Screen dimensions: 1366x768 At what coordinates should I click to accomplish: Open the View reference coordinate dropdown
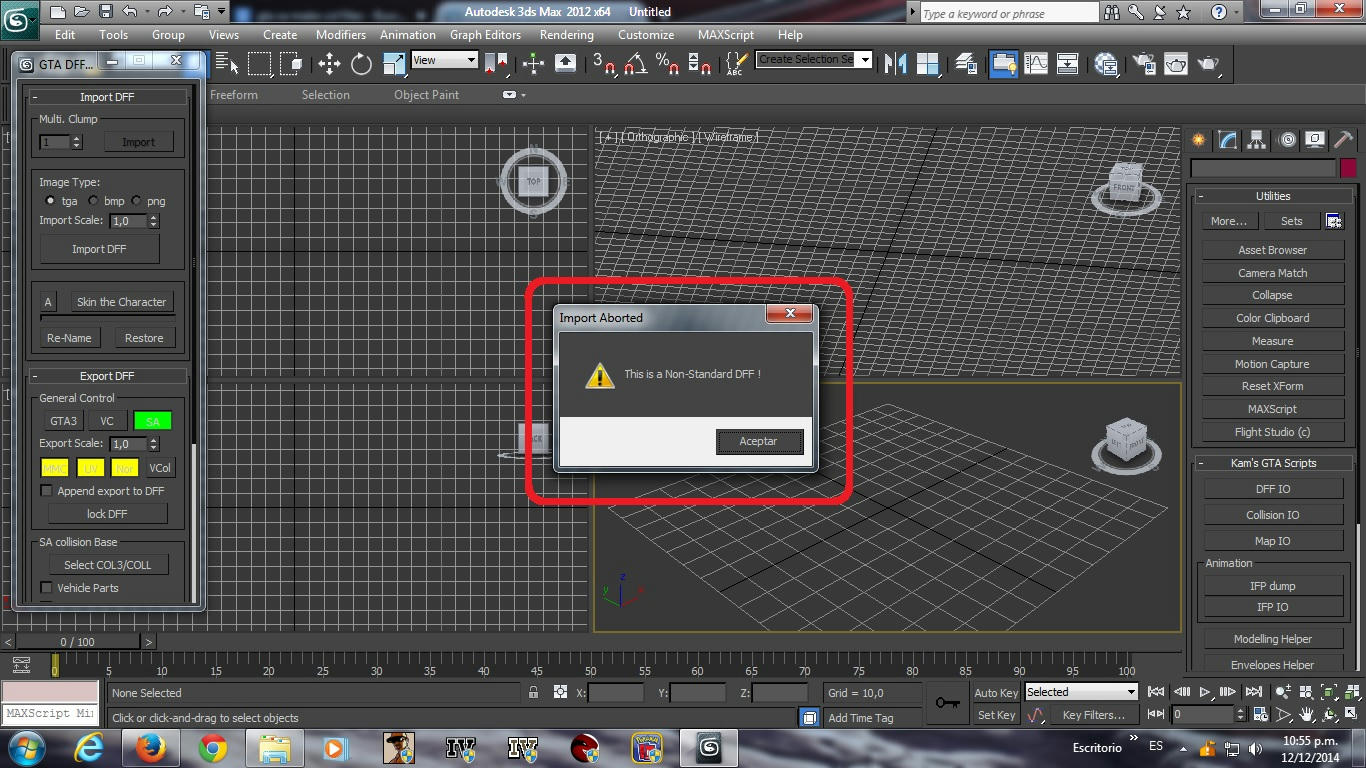coord(444,60)
